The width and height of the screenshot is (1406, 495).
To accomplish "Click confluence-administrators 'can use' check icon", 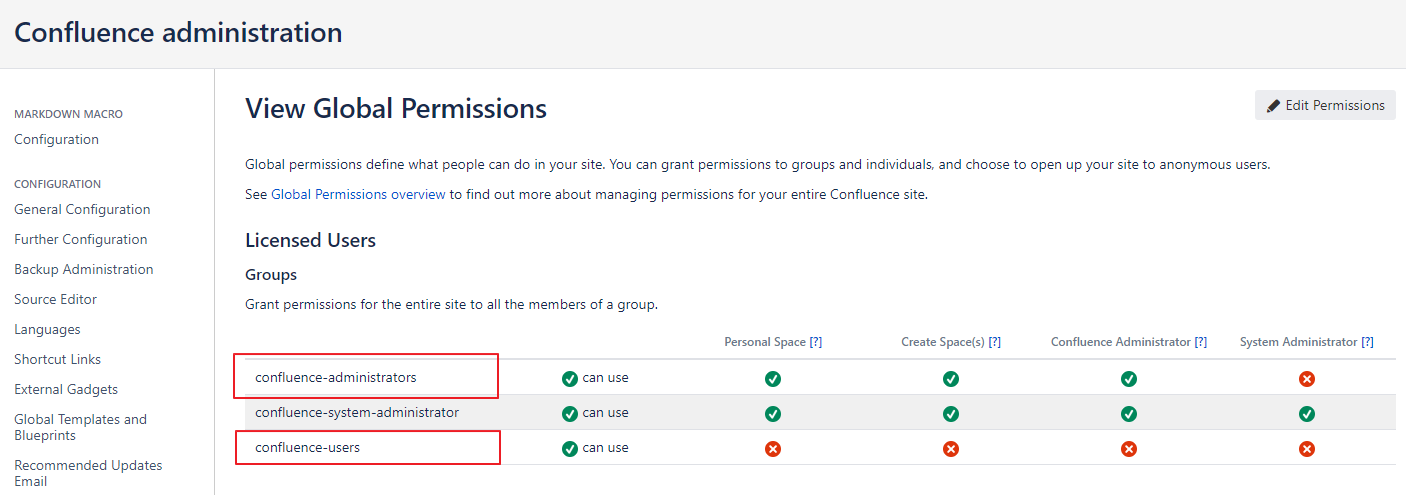I will 570,379.
